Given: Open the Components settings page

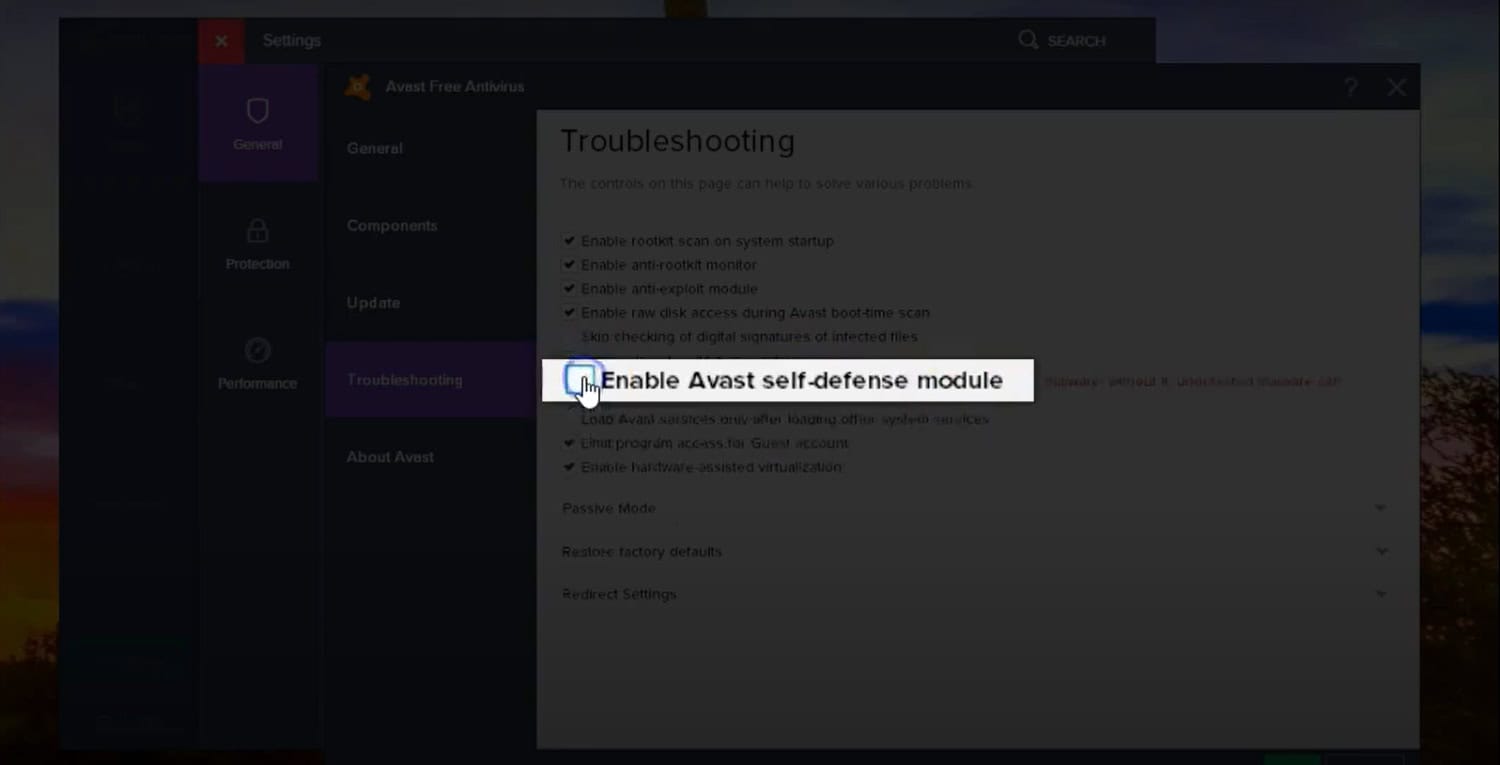Looking at the screenshot, I should [392, 225].
